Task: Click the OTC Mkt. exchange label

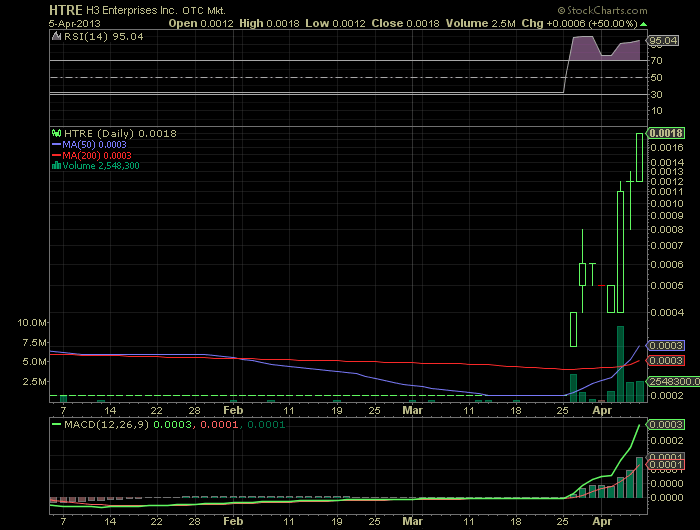Action: pos(204,10)
